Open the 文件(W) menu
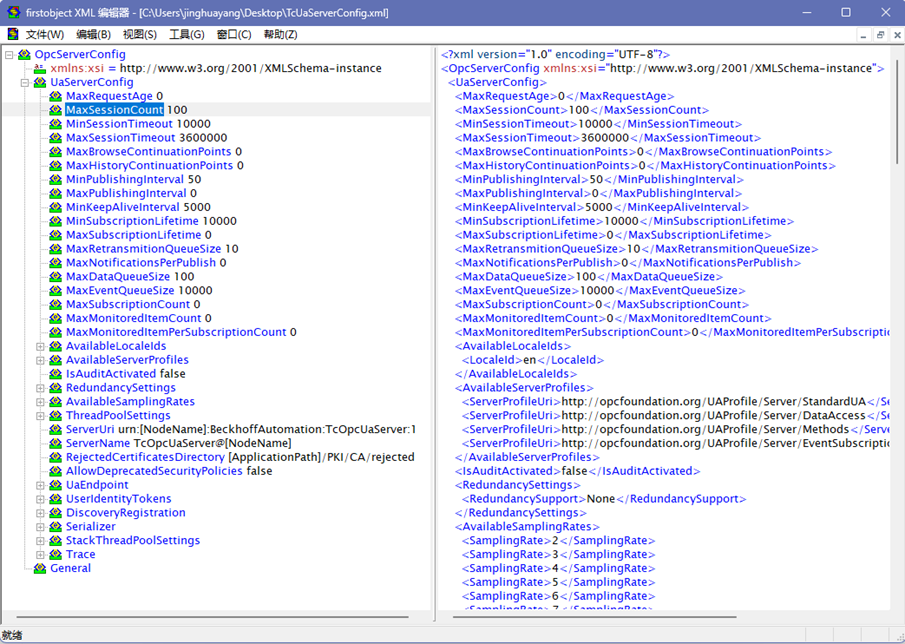Image resolution: width=905 pixels, height=644 pixels. [44, 34]
